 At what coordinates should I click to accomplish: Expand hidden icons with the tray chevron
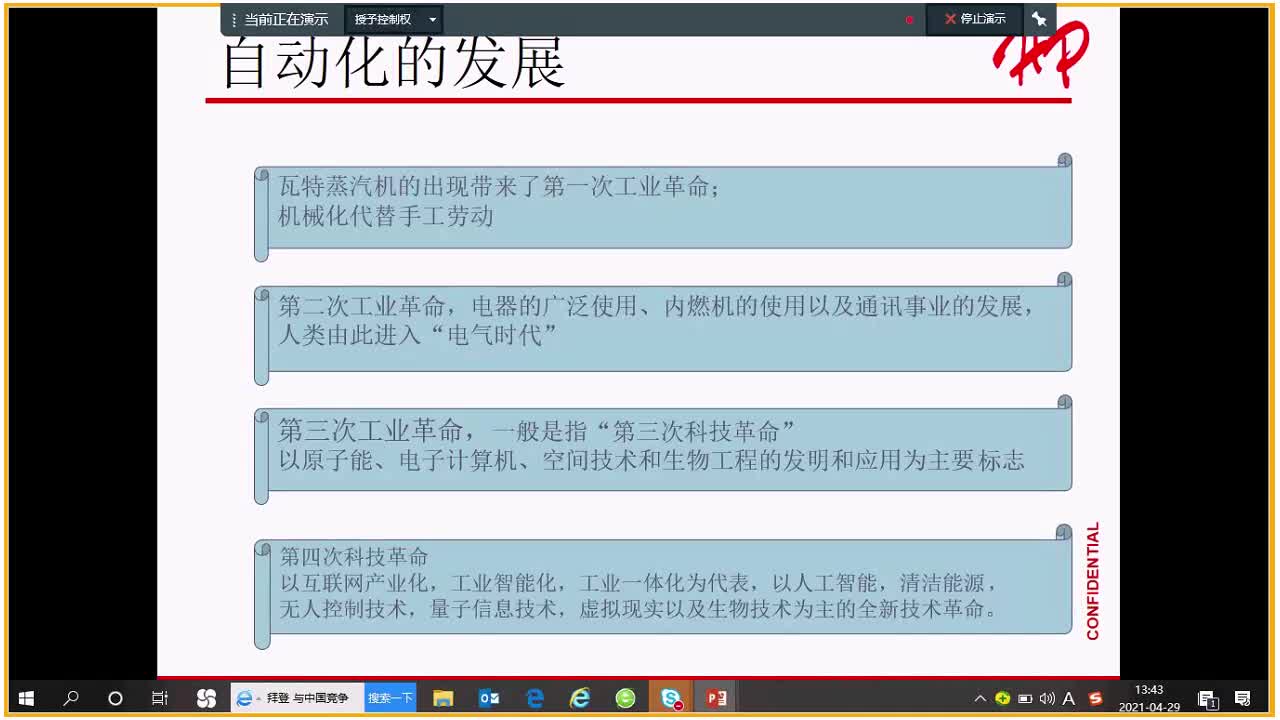(x=981, y=698)
